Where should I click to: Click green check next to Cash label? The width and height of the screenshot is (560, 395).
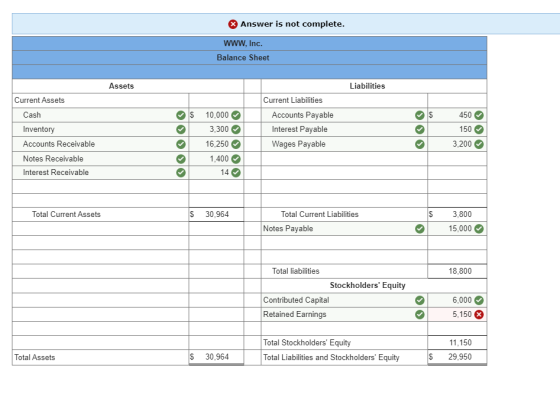(x=181, y=115)
